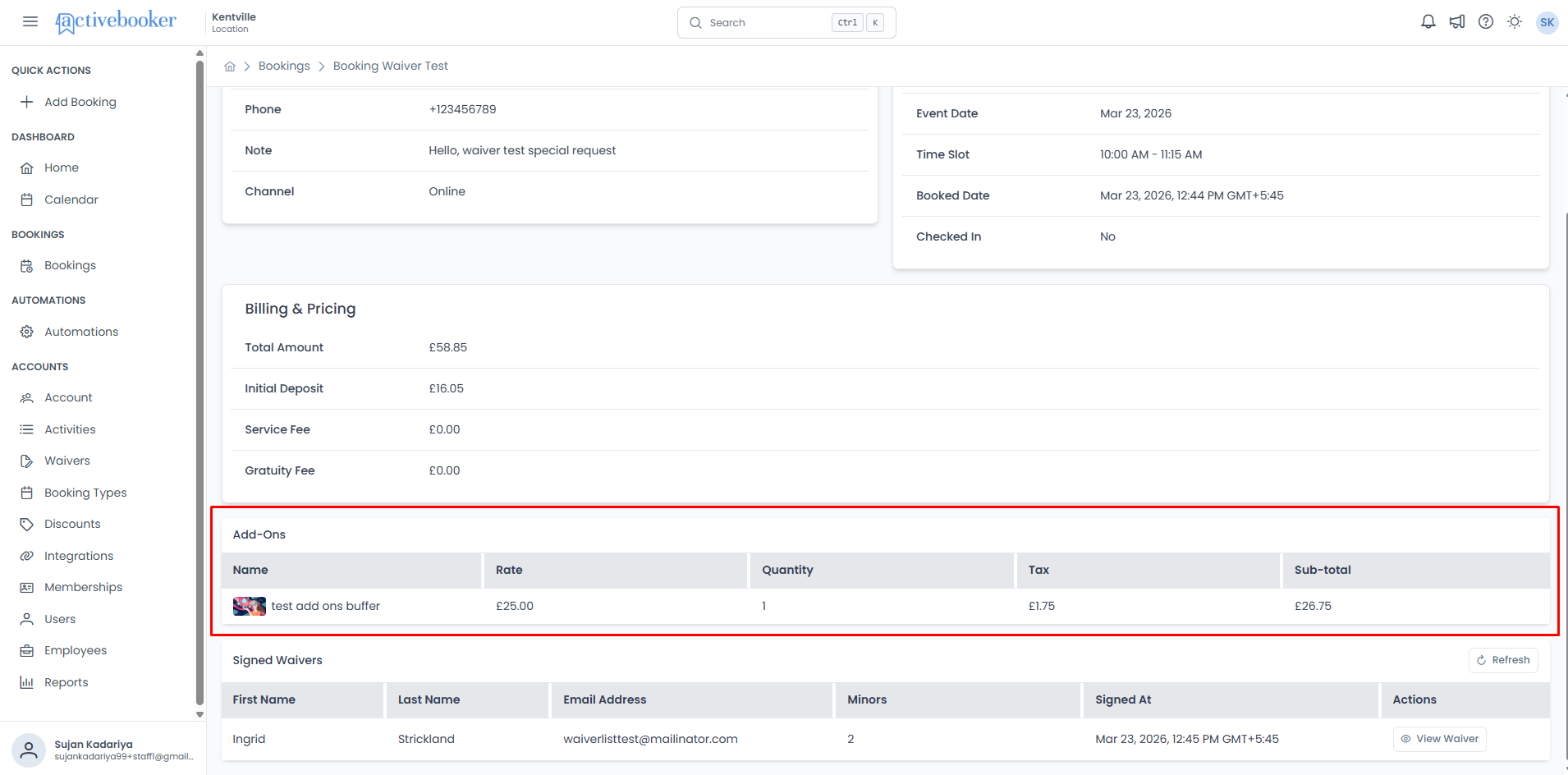Open the hamburger menu icon
This screenshot has height=775, width=1568.
coord(30,22)
